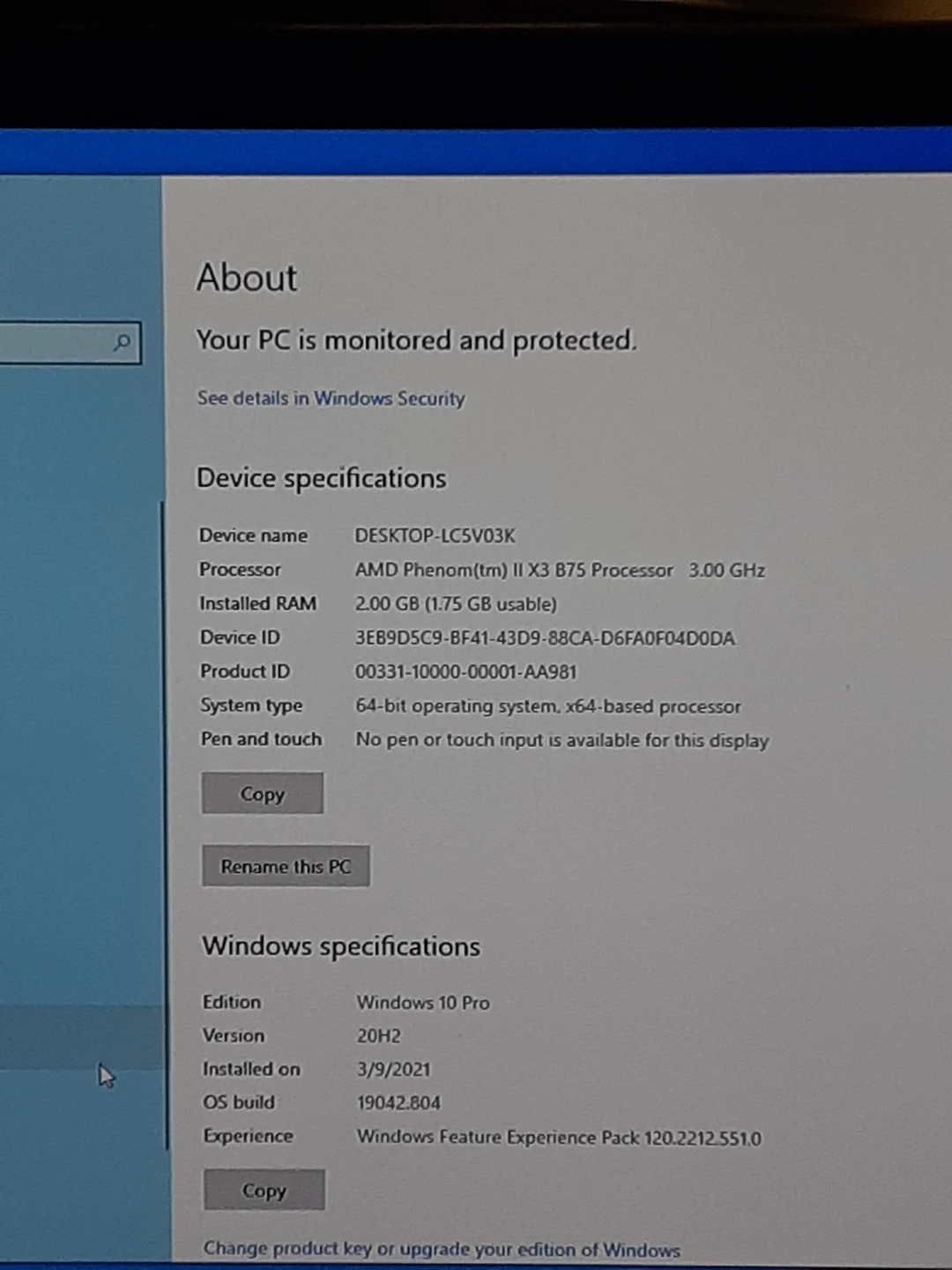Click the Edition label
The image size is (952, 1270).
coord(232,1002)
